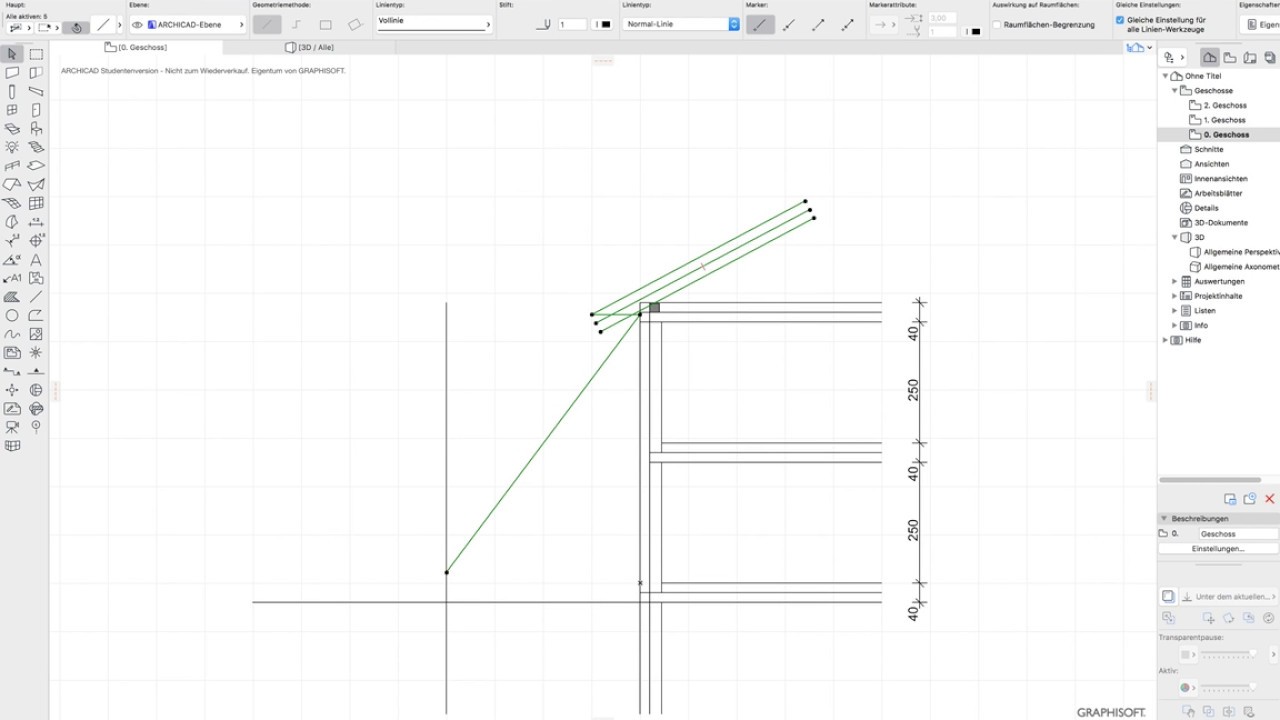This screenshot has width=1280, height=720.
Task: Open the Normal-Linie category dropdown
Action: coord(681,24)
